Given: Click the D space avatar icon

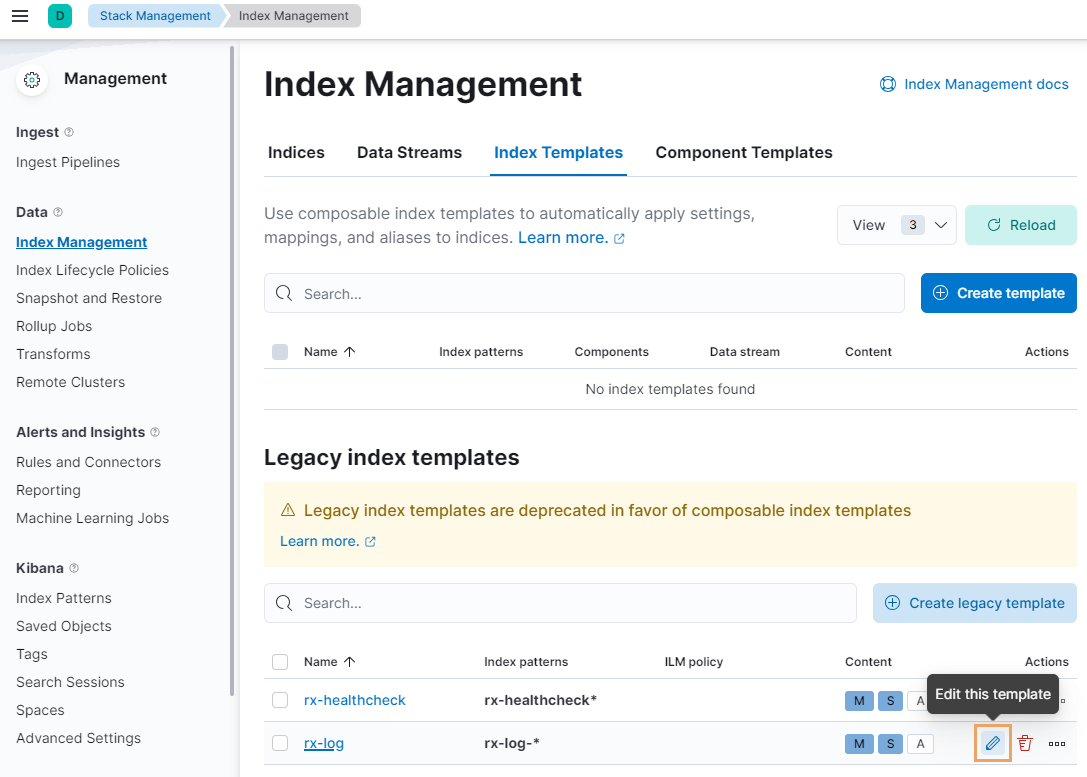Looking at the screenshot, I should click(60, 16).
